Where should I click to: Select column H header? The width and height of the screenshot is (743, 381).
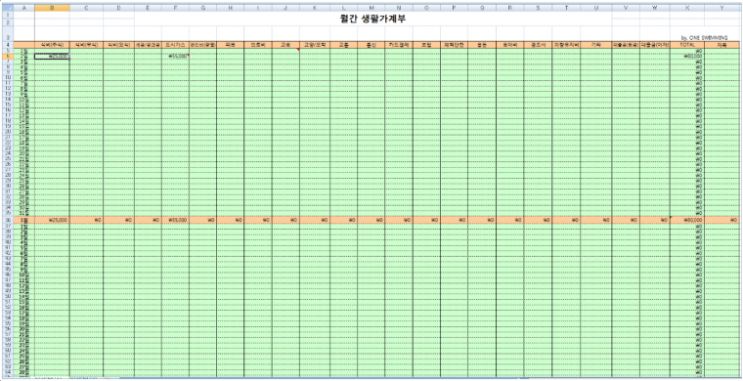point(230,8)
